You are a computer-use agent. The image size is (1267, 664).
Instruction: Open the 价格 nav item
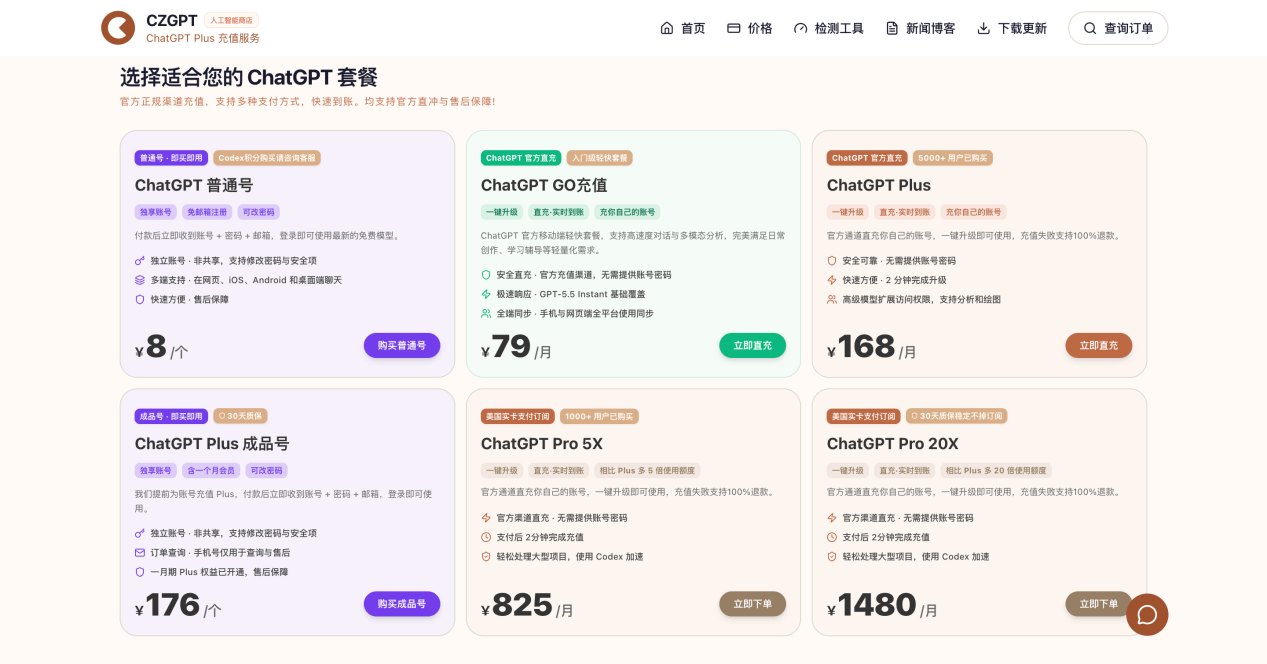pos(750,28)
